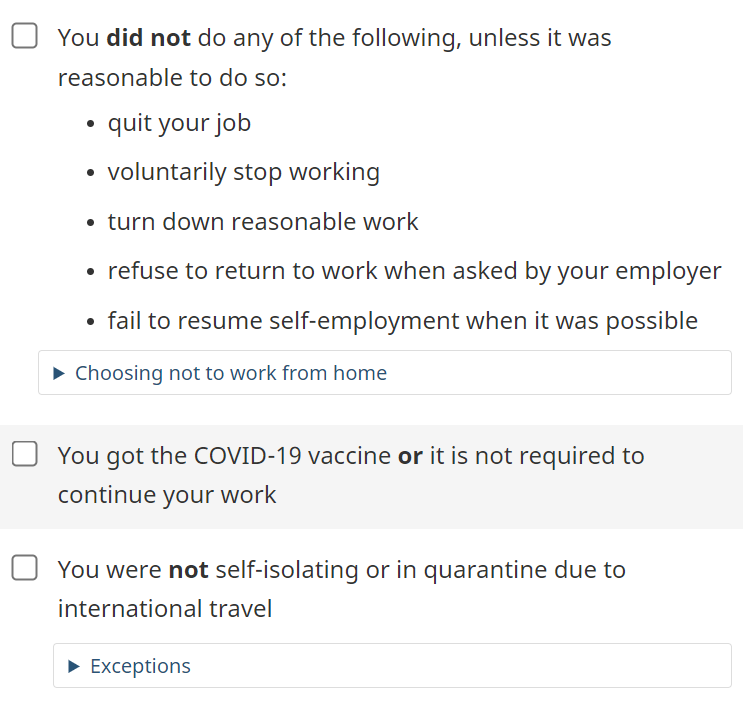
Task: Click the 'voluntarily stop working' bullet item
Action: 243,172
